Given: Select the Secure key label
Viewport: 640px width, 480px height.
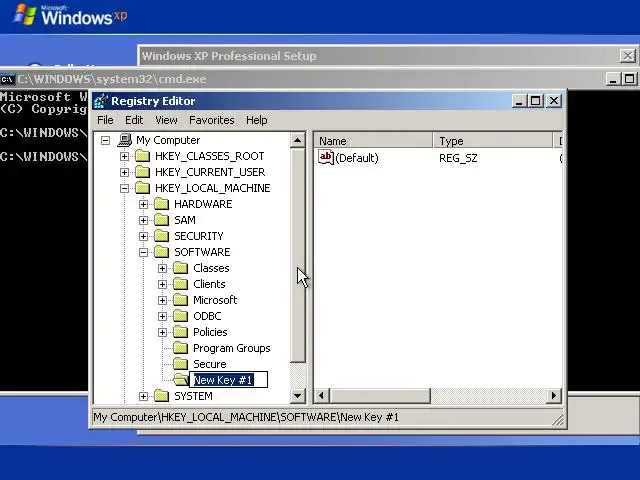Looking at the screenshot, I should tap(209, 364).
